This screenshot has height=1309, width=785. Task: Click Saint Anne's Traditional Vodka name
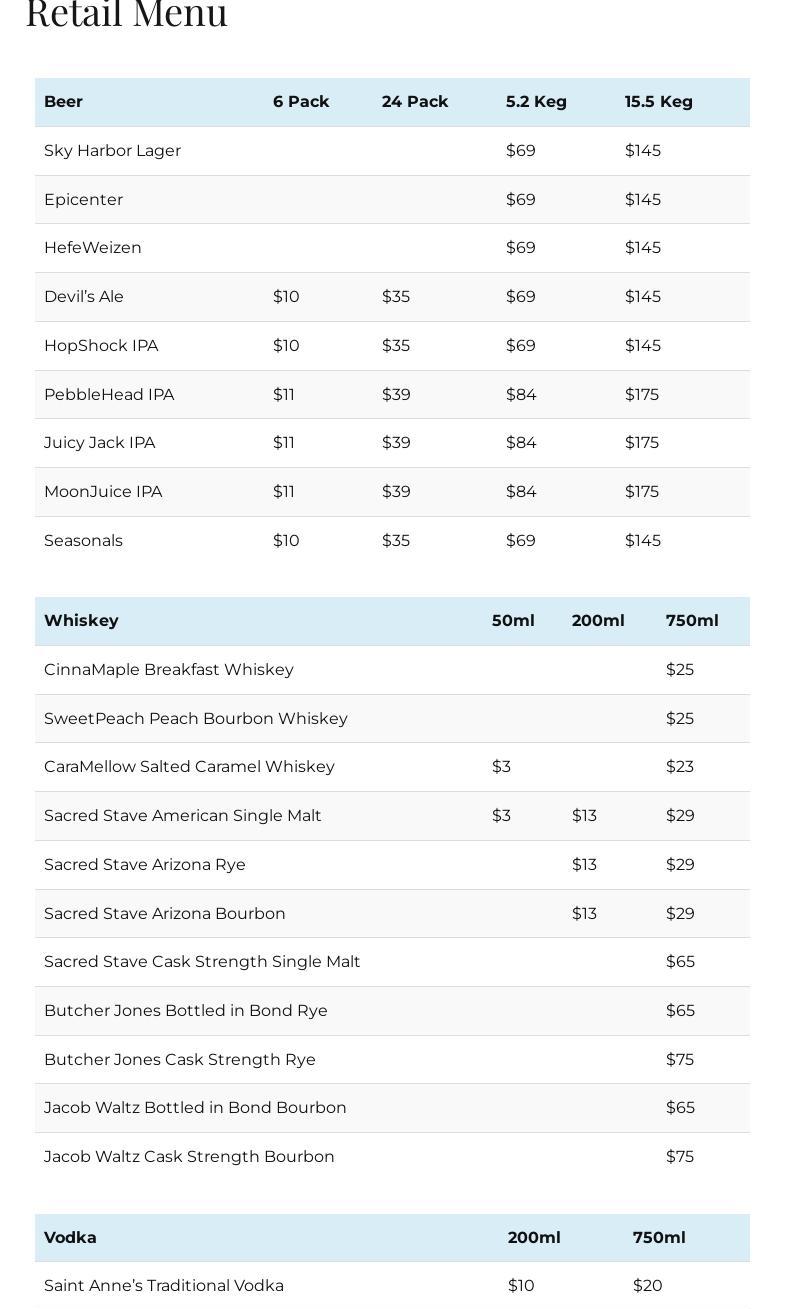pyautogui.click(x=164, y=1286)
